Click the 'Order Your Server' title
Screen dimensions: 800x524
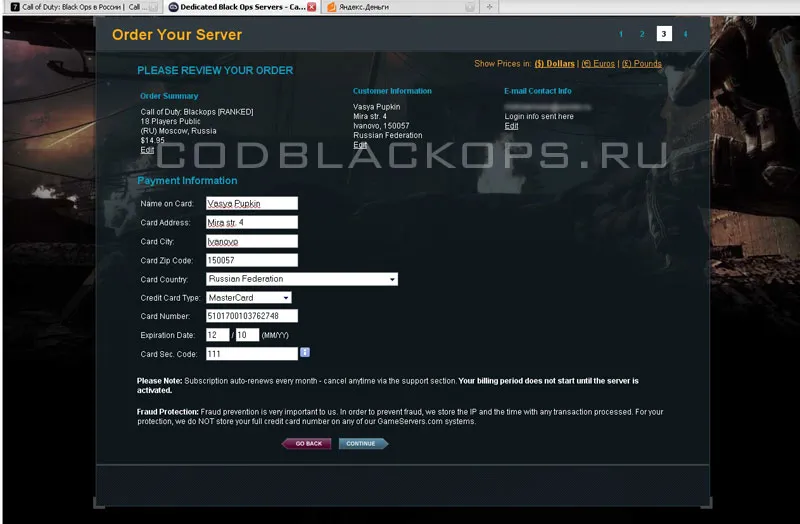coord(177,35)
